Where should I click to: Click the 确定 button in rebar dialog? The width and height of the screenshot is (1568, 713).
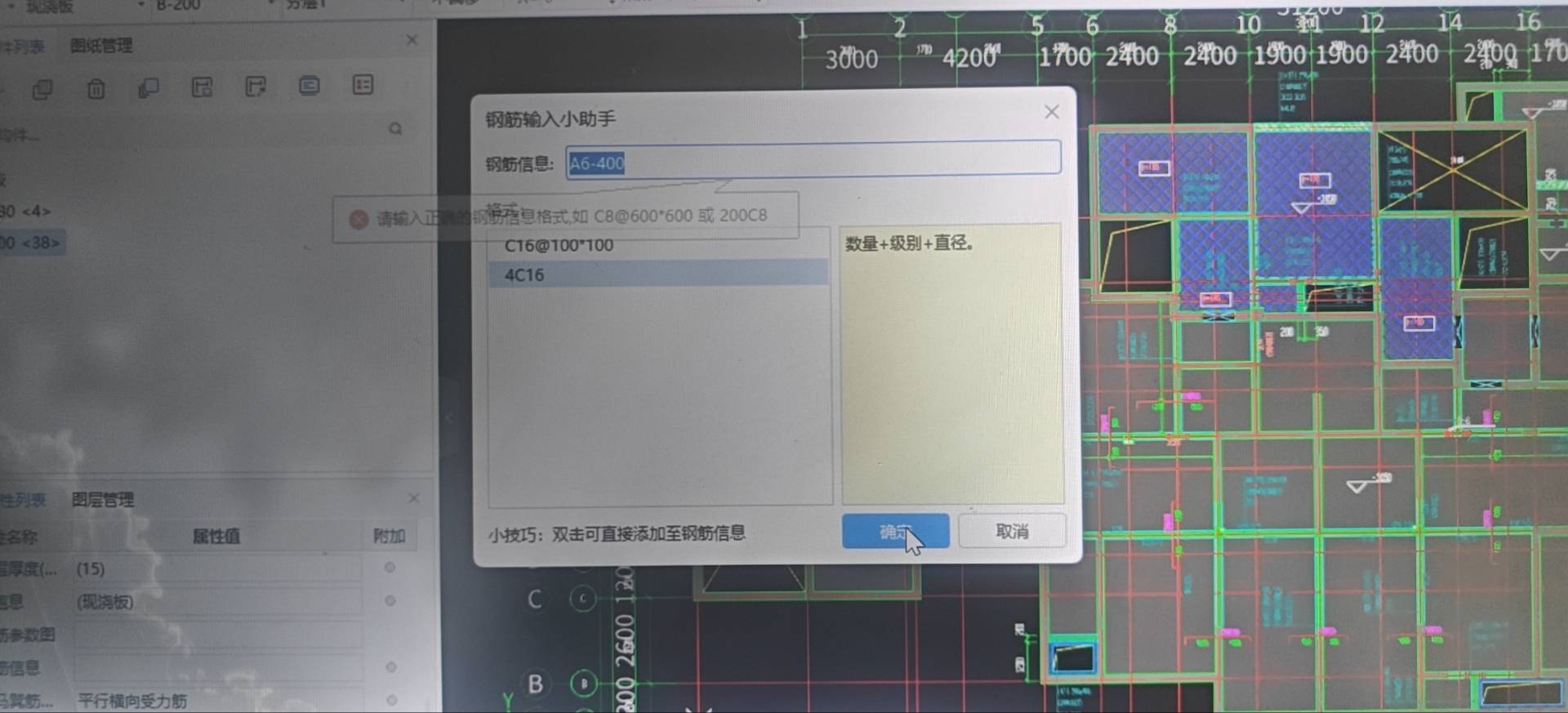[x=895, y=532]
